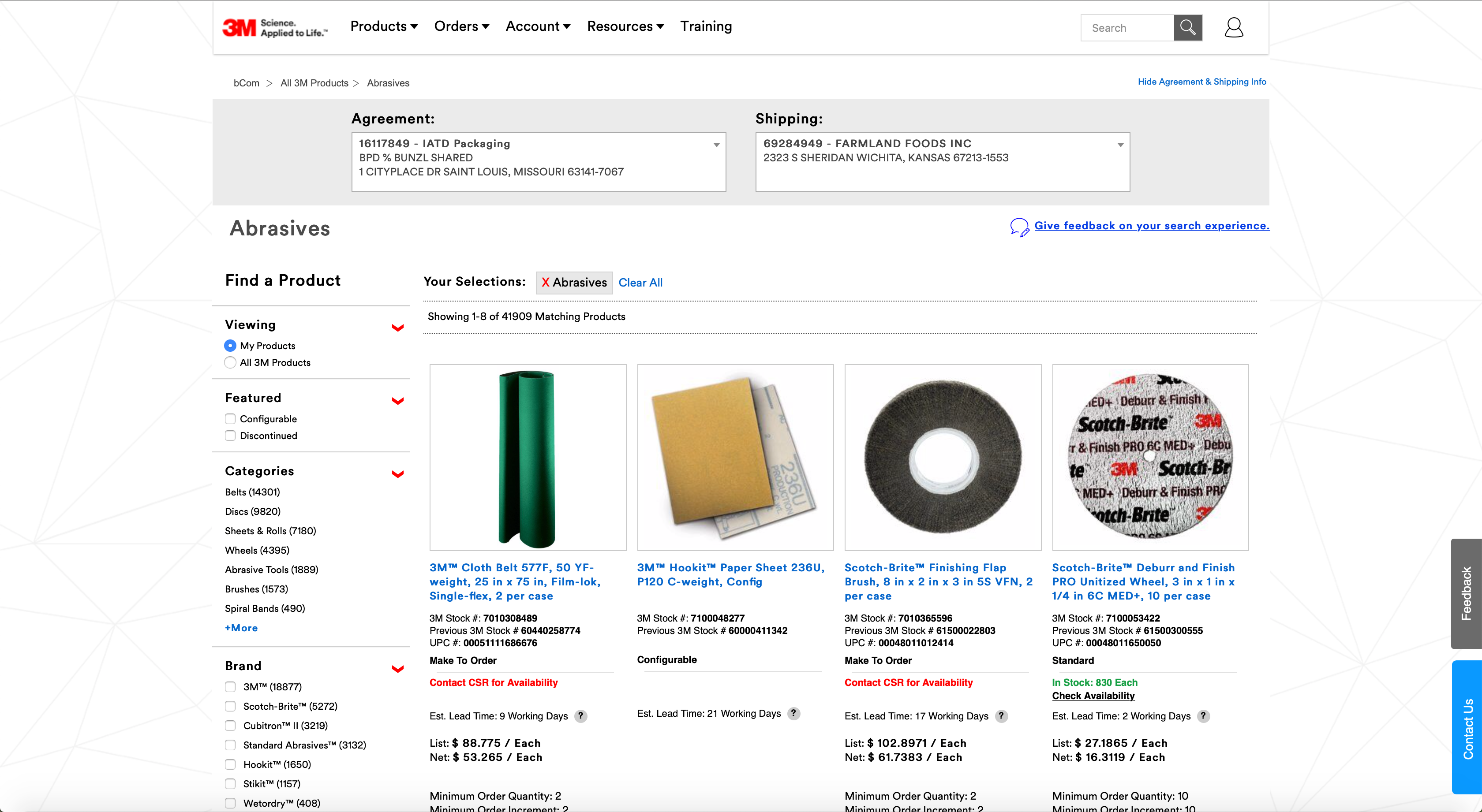Select the My Products radio button

(230, 346)
